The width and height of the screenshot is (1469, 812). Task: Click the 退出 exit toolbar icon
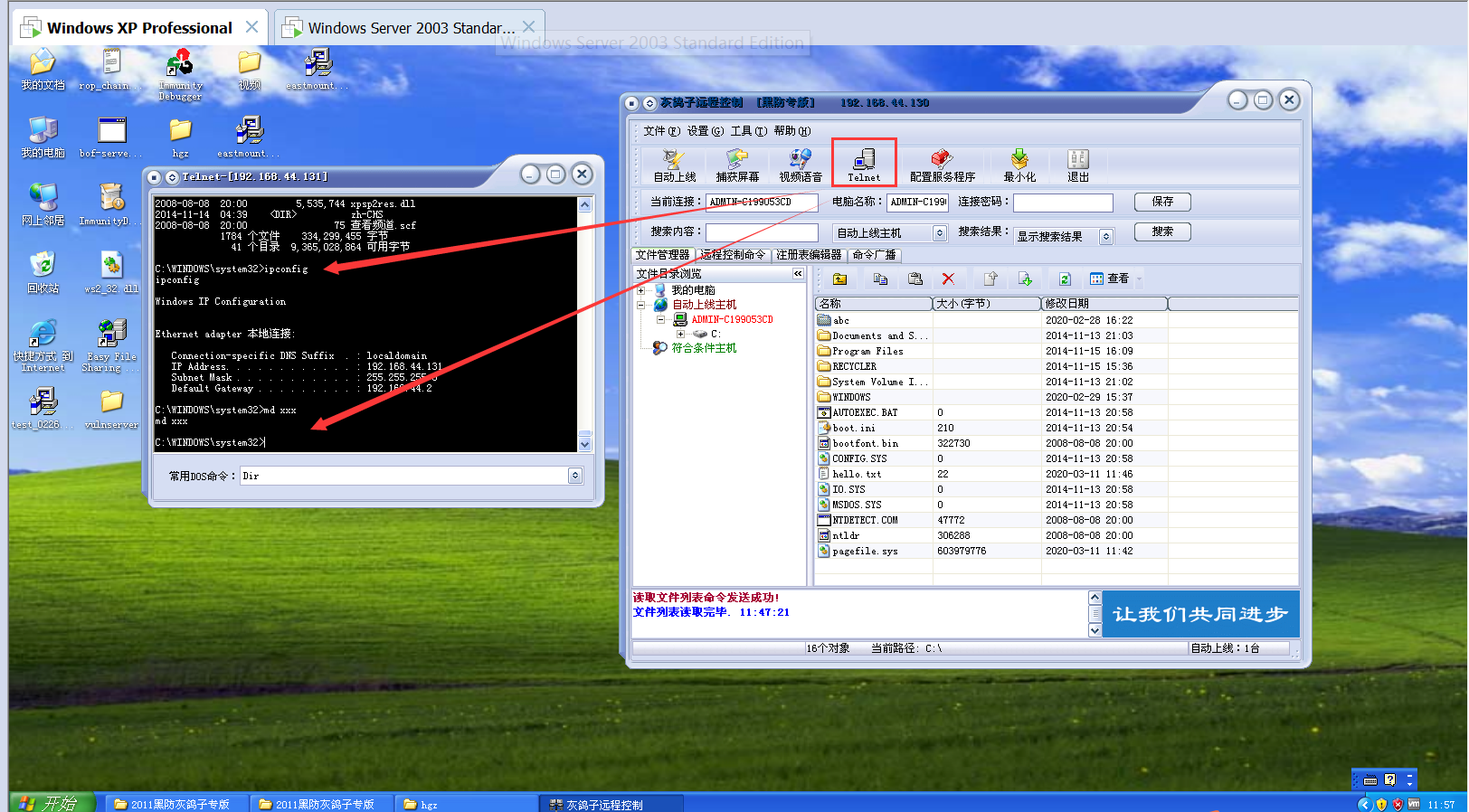pos(1078,165)
